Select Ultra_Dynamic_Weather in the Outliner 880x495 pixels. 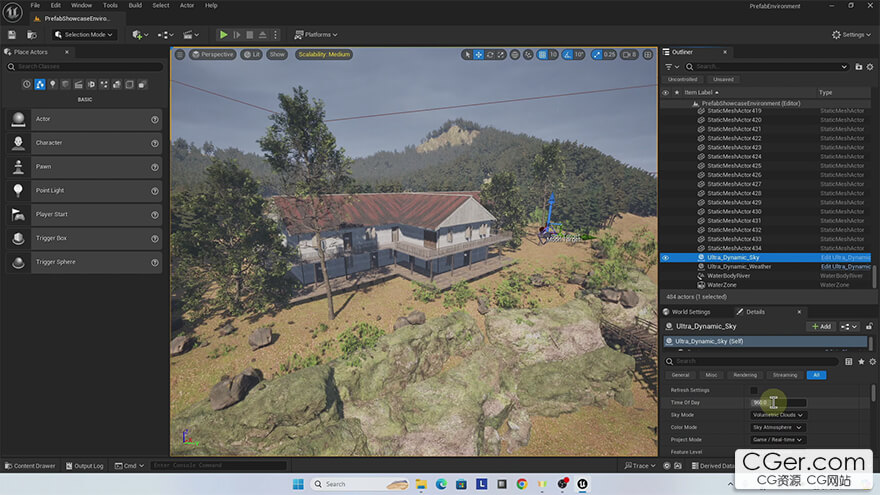(x=739, y=267)
